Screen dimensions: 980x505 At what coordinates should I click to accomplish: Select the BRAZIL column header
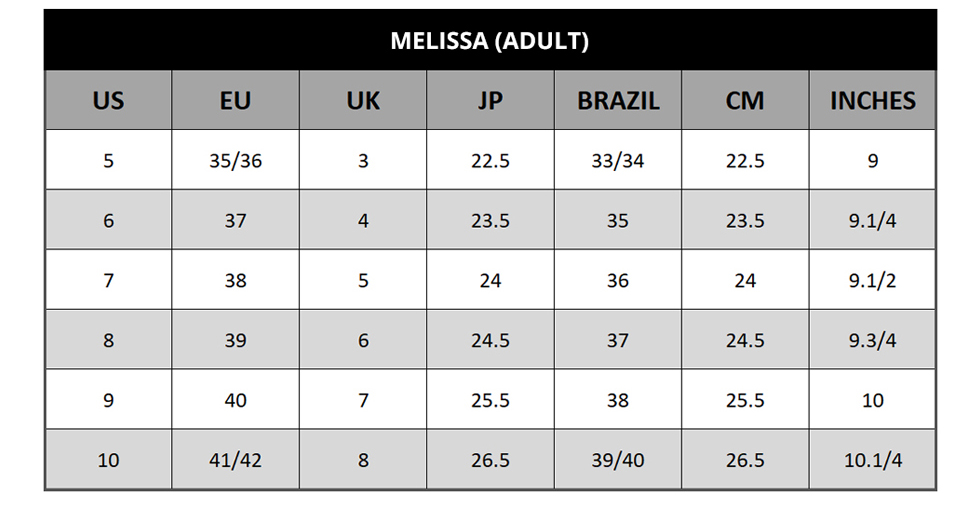click(618, 101)
